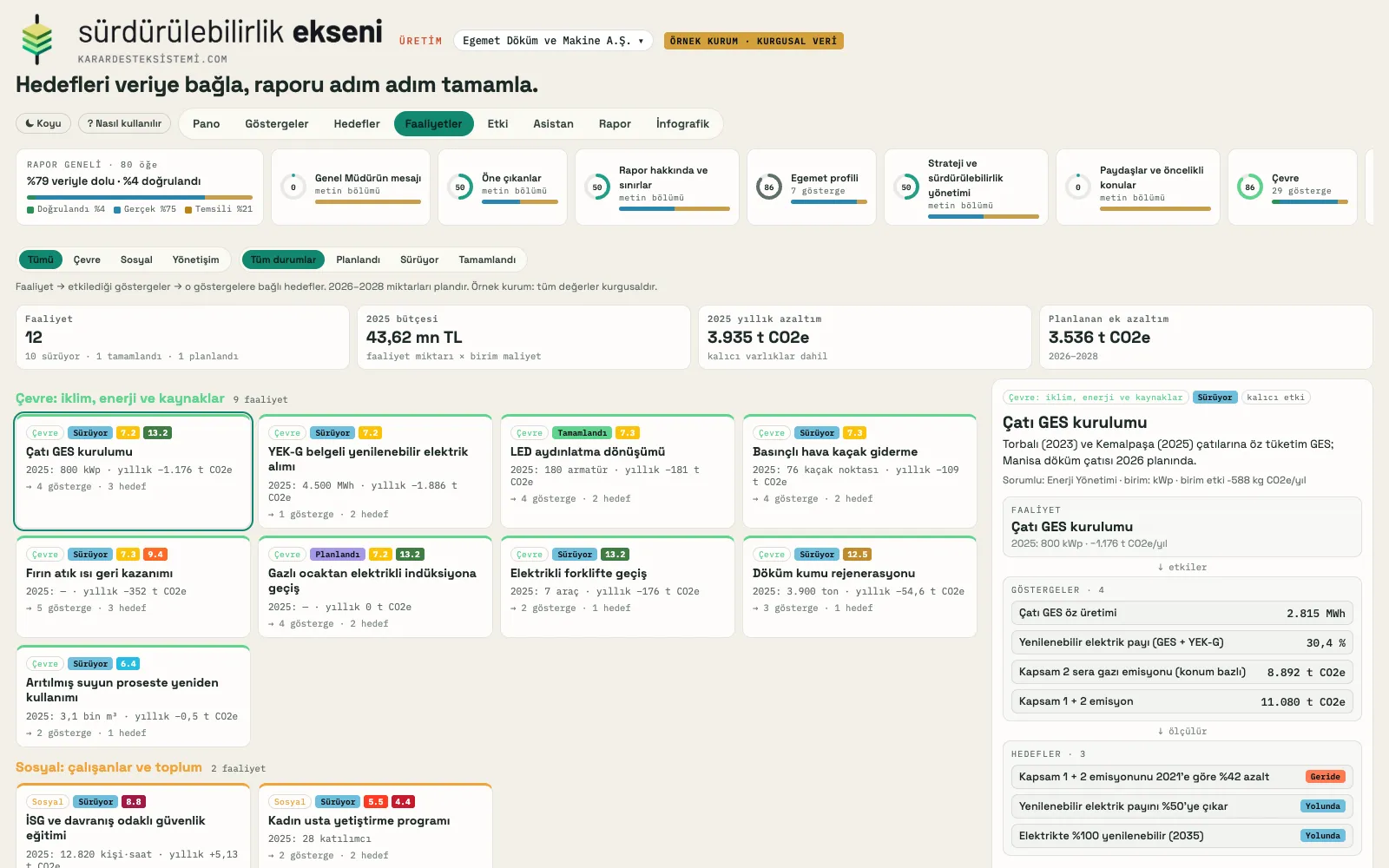Filter activities by Yönetişim category
This screenshot has width=1389, height=868.
click(195, 260)
